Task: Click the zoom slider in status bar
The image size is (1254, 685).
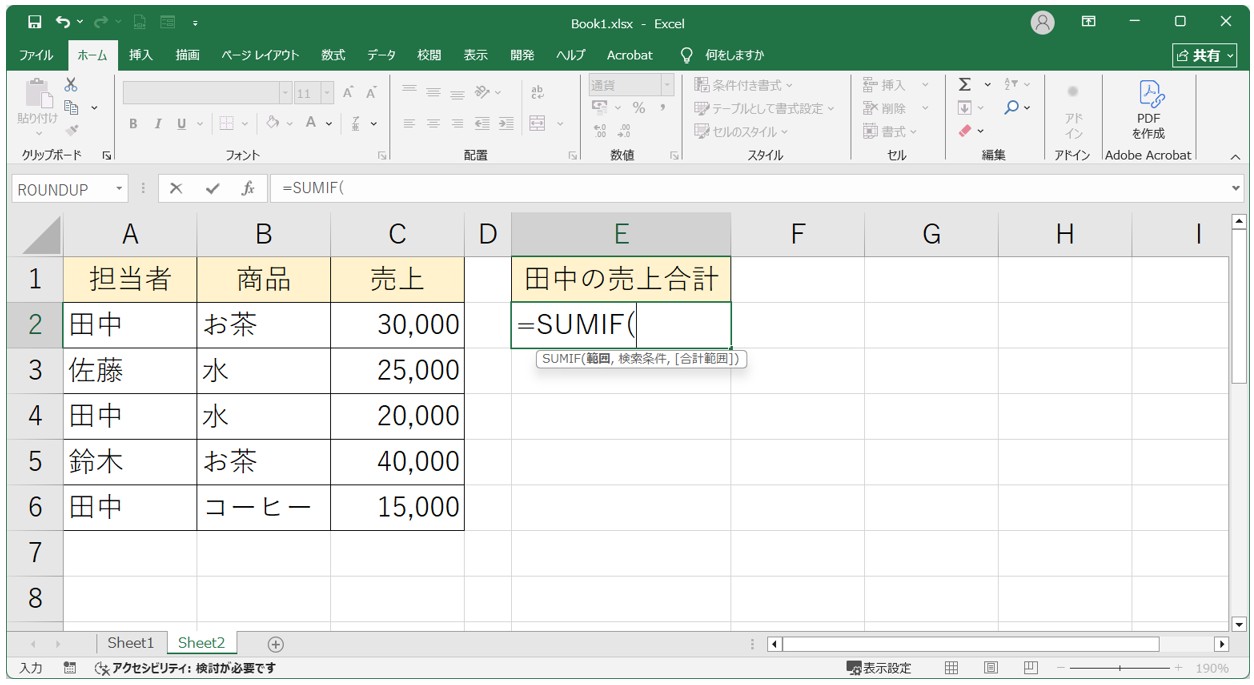Action: point(1119,668)
